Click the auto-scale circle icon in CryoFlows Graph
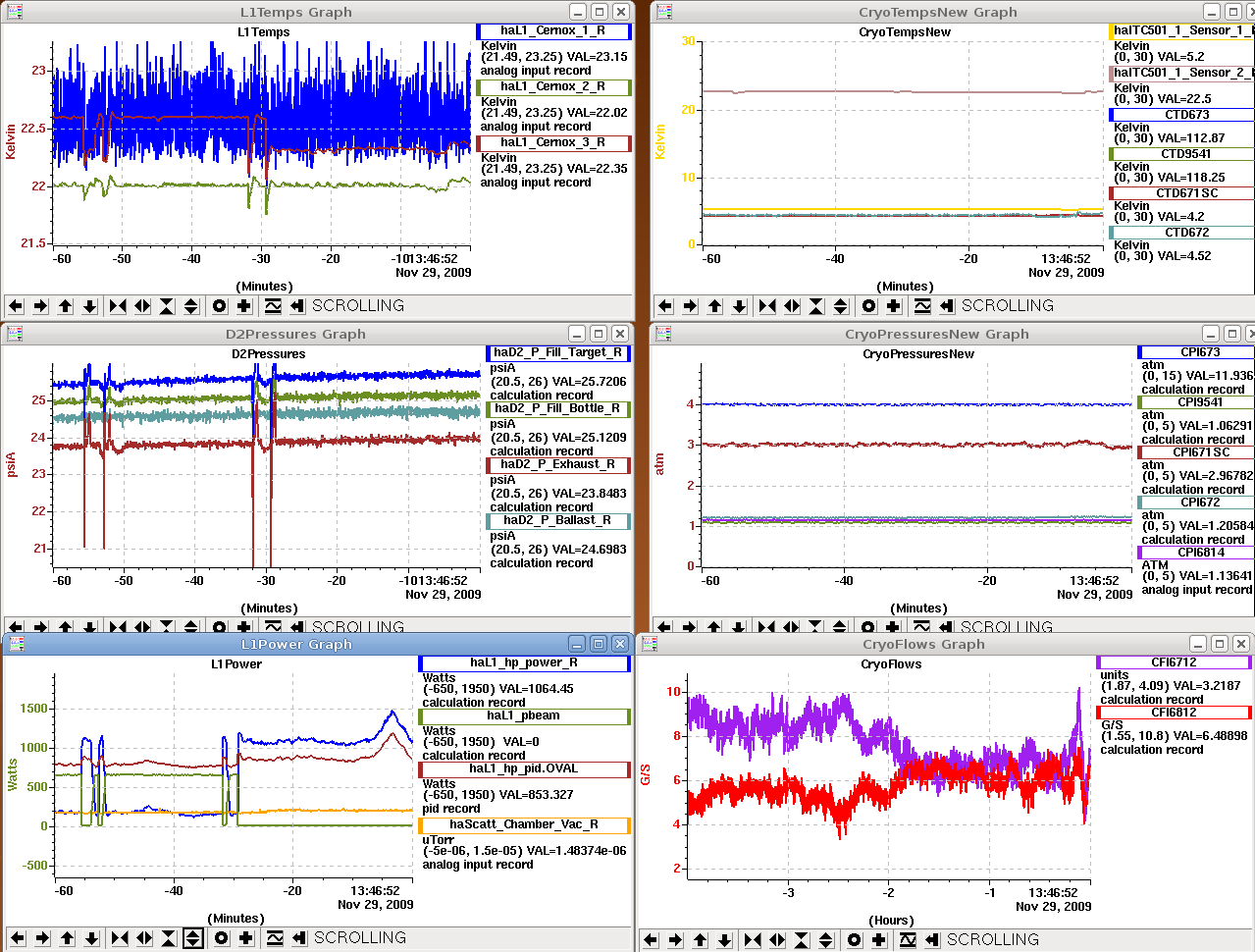The height and width of the screenshot is (952, 1255). point(855,940)
